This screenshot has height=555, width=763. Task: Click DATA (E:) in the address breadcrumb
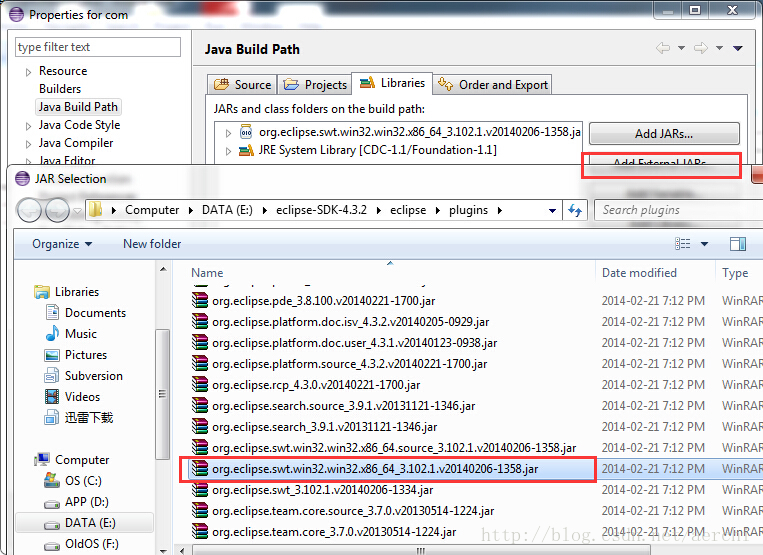click(x=227, y=210)
